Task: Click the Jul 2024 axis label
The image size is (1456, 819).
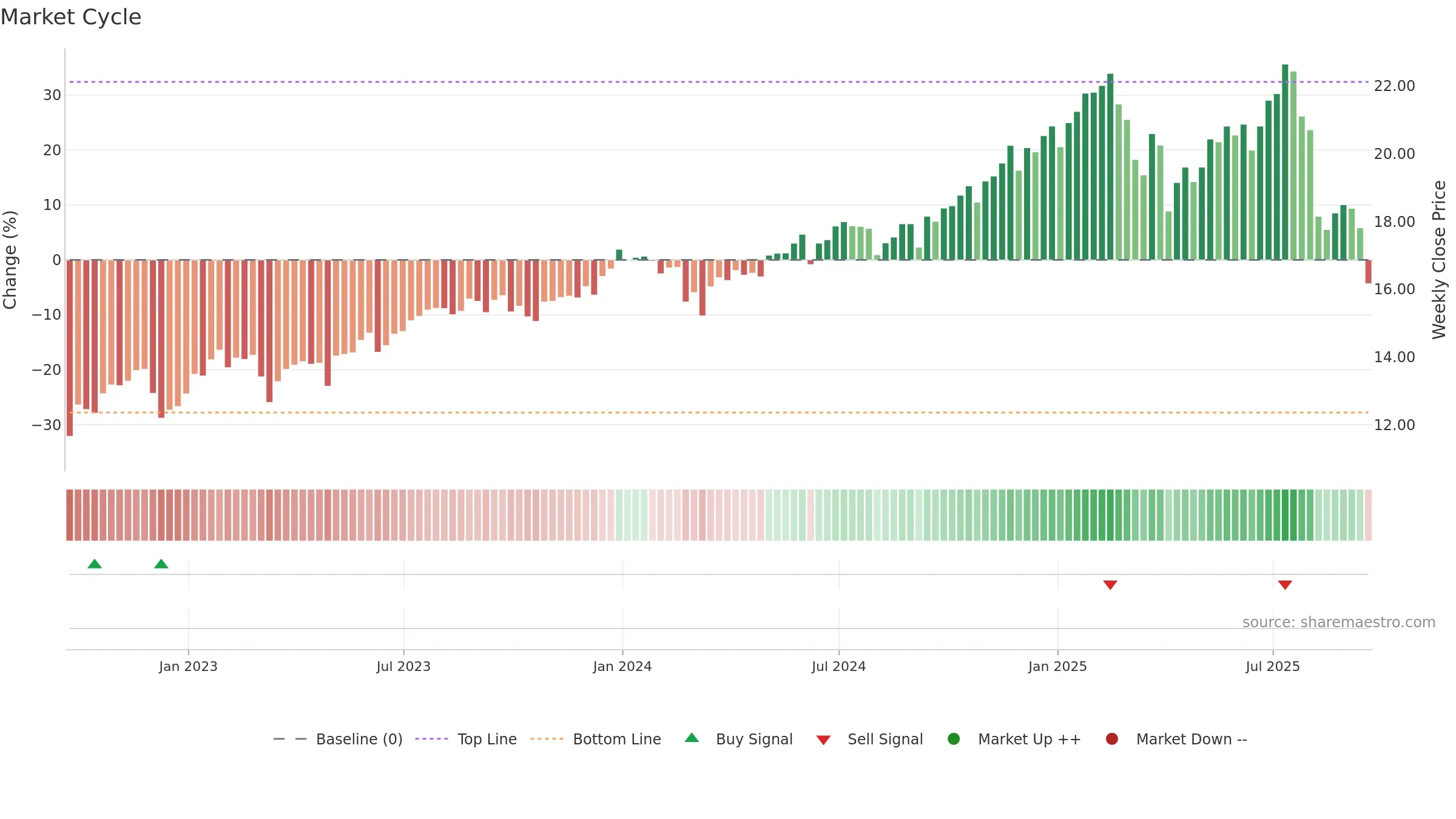Action: [839, 666]
